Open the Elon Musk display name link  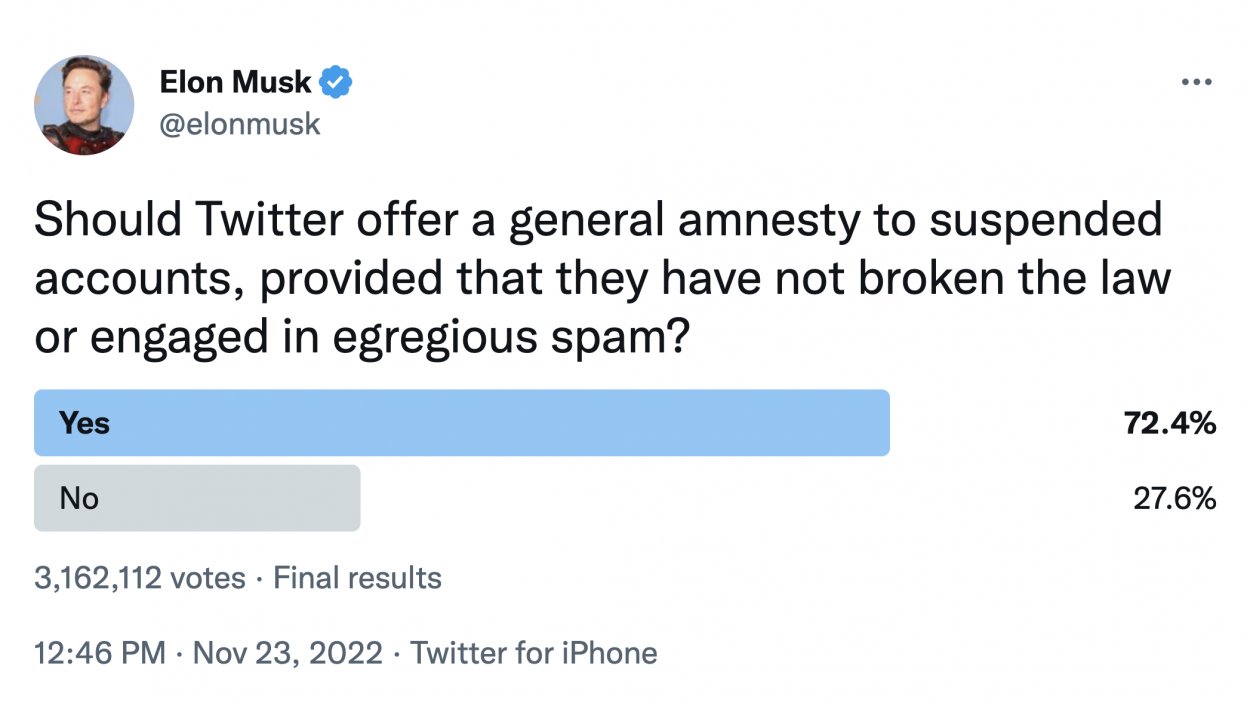point(235,83)
